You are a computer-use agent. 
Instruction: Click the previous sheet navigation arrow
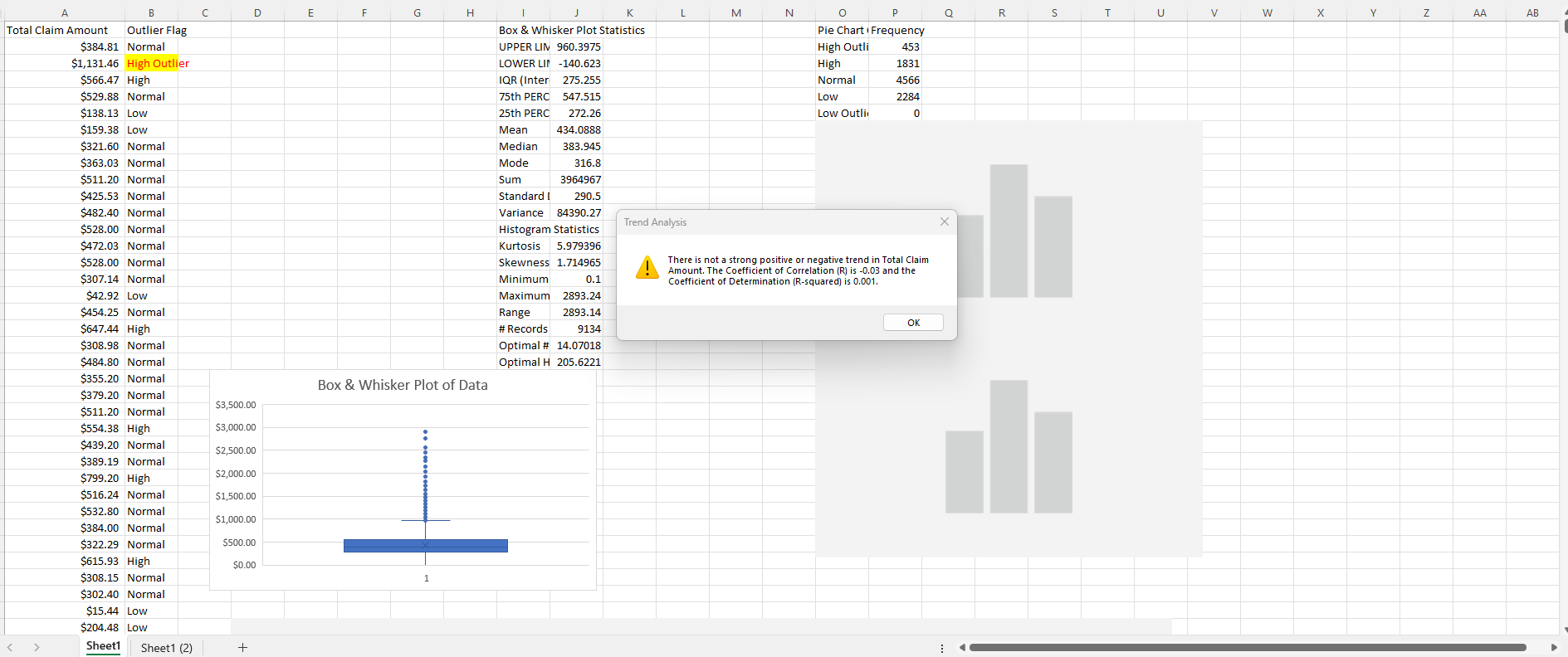tap(10, 647)
